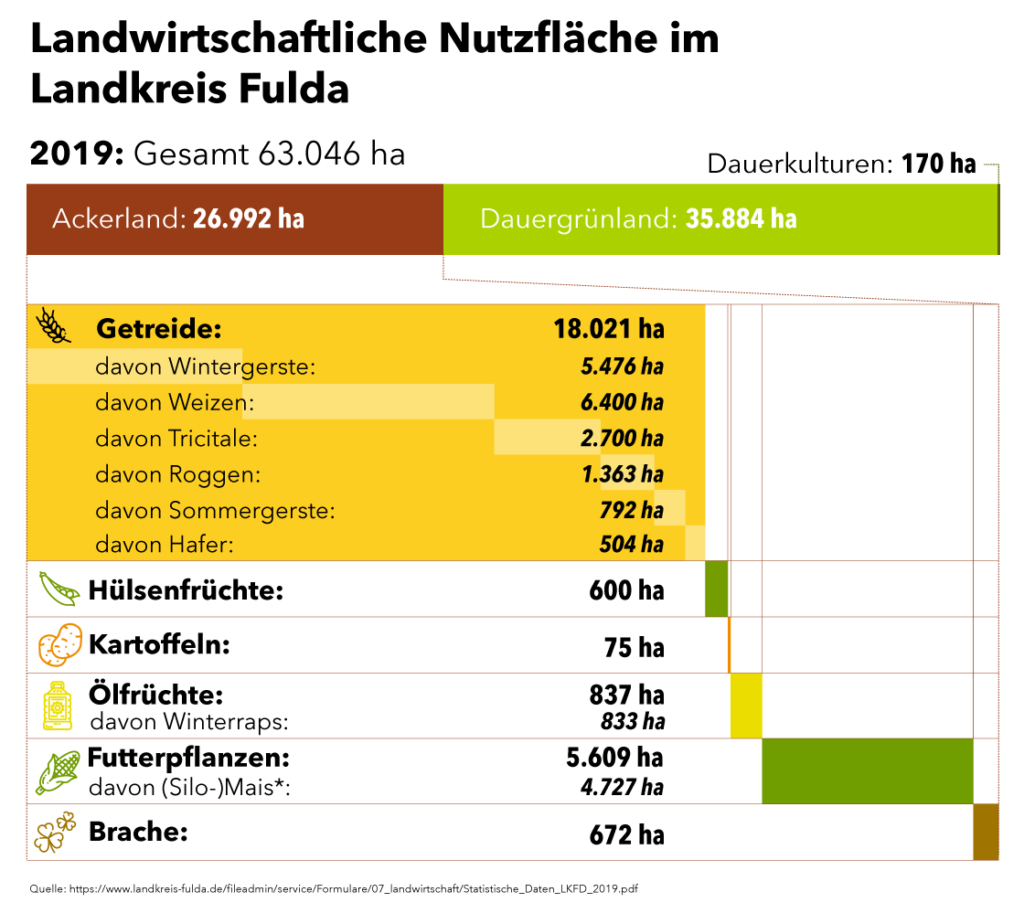This screenshot has width=1024, height=913.
Task: Select the davon Sommergerste label
Action: tap(215, 511)
